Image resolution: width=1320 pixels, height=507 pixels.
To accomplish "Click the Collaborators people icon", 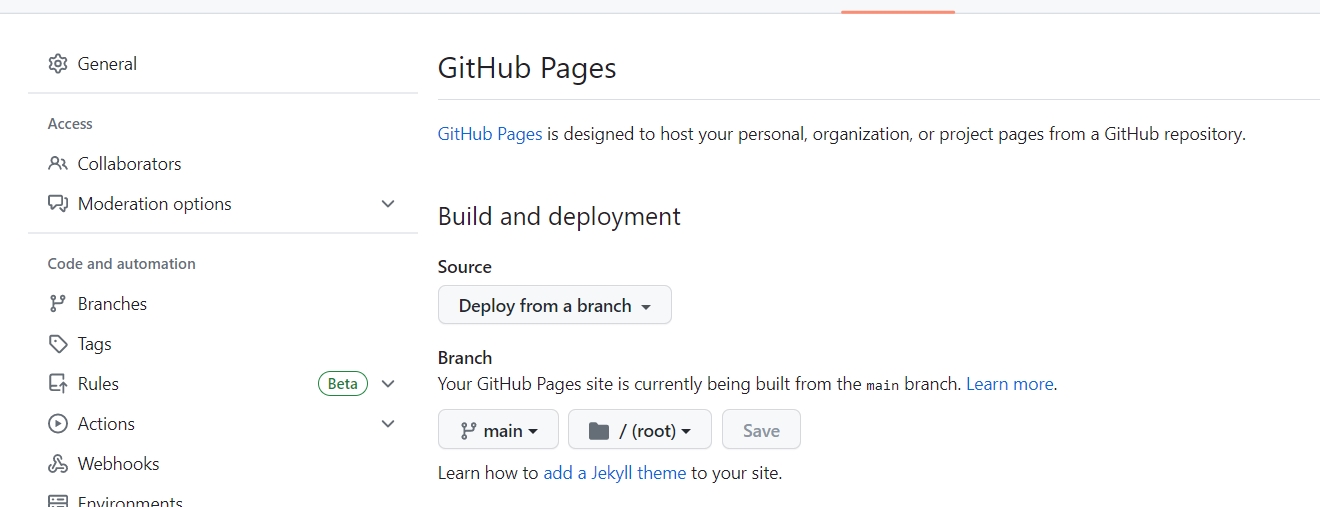I will pos(58,164).
